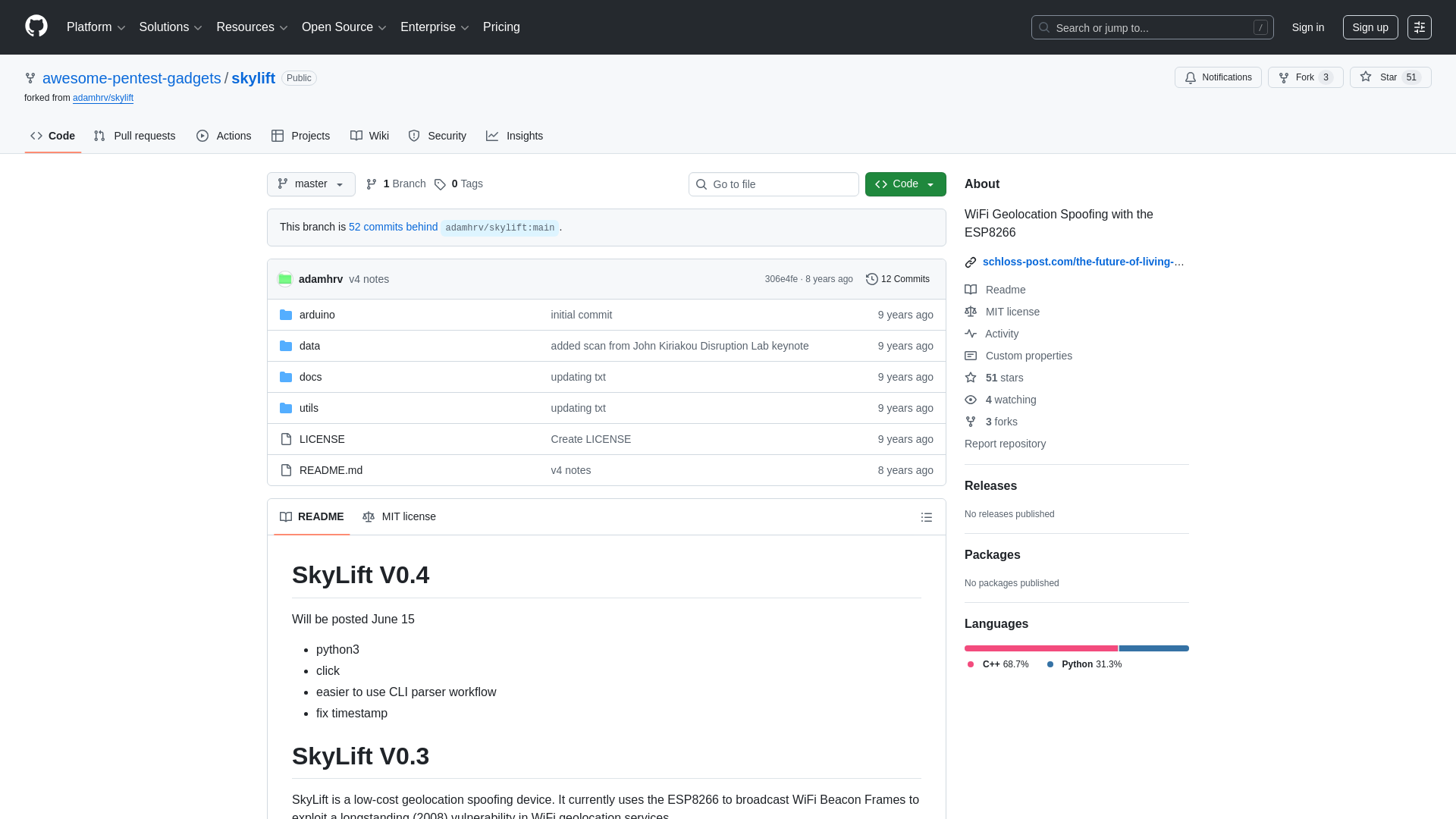Toggle the Watch/Notifications state
Image resolution: width=1456 pixels, height=819 pixels.
[x=1218, y=77]
